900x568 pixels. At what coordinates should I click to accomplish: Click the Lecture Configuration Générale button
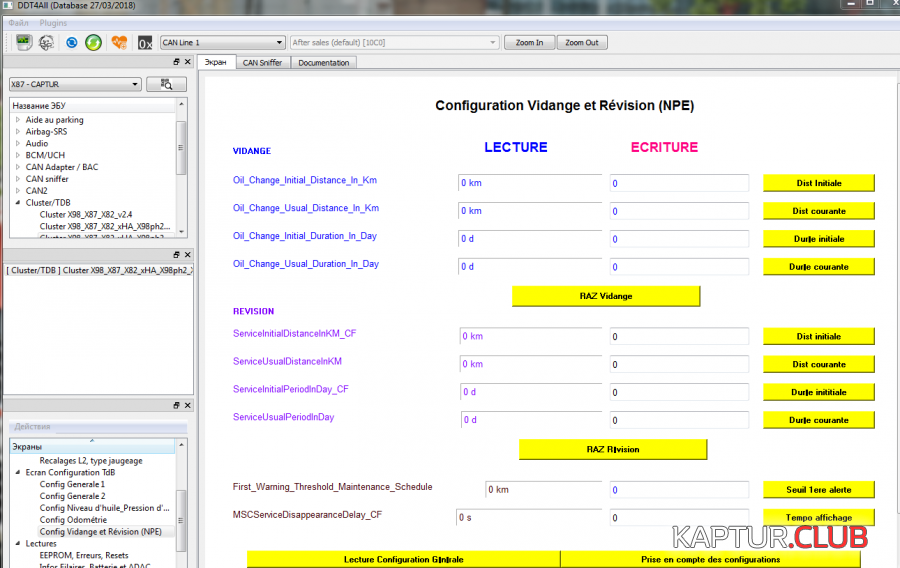404,559
